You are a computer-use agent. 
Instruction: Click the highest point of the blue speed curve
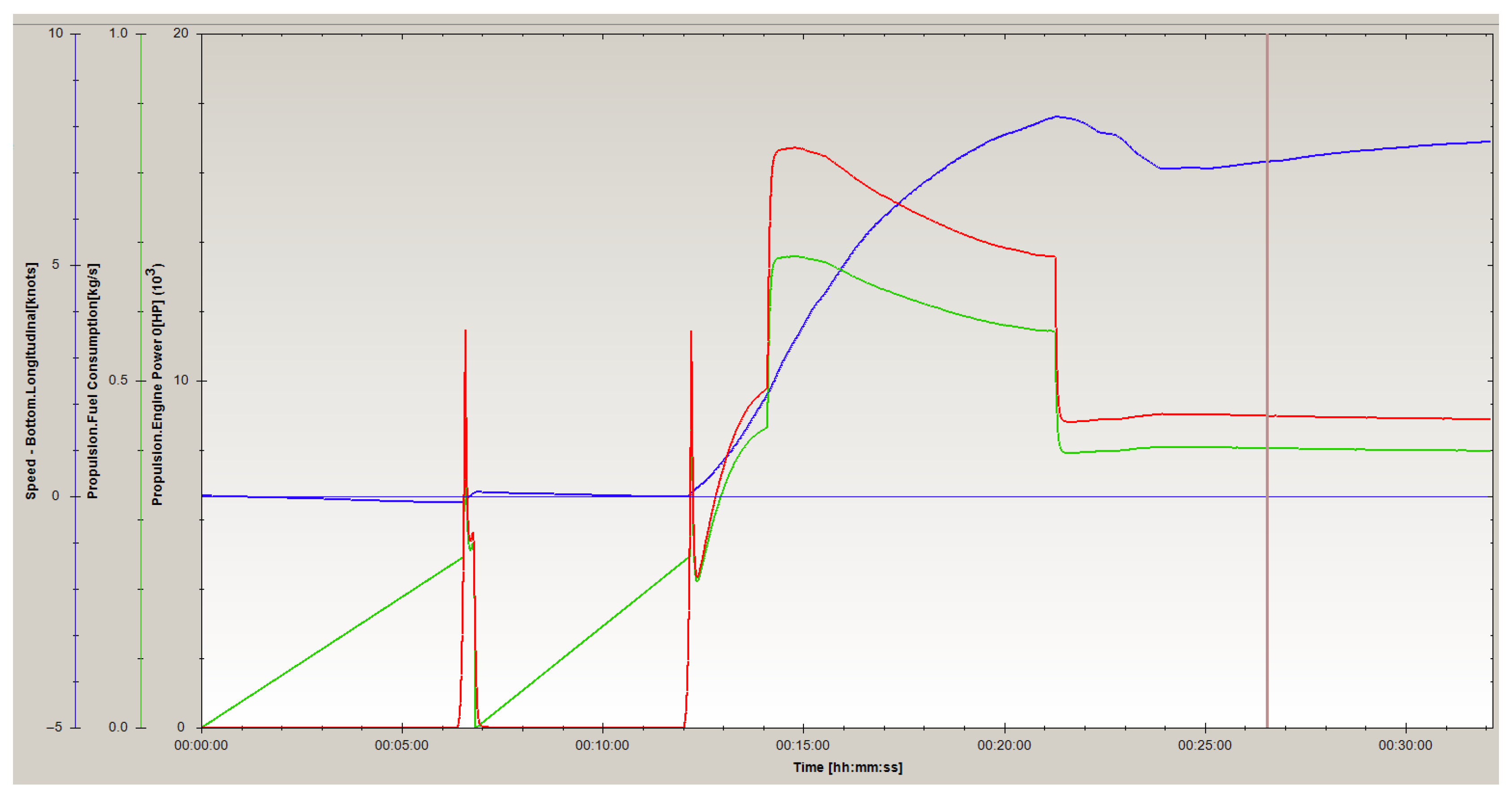(1057, 116)
